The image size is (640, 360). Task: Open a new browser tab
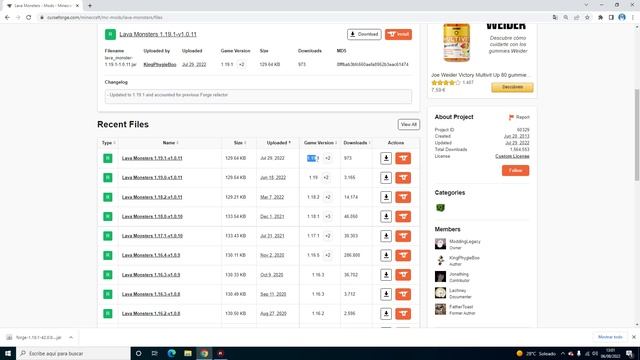(x=90, y=6)
